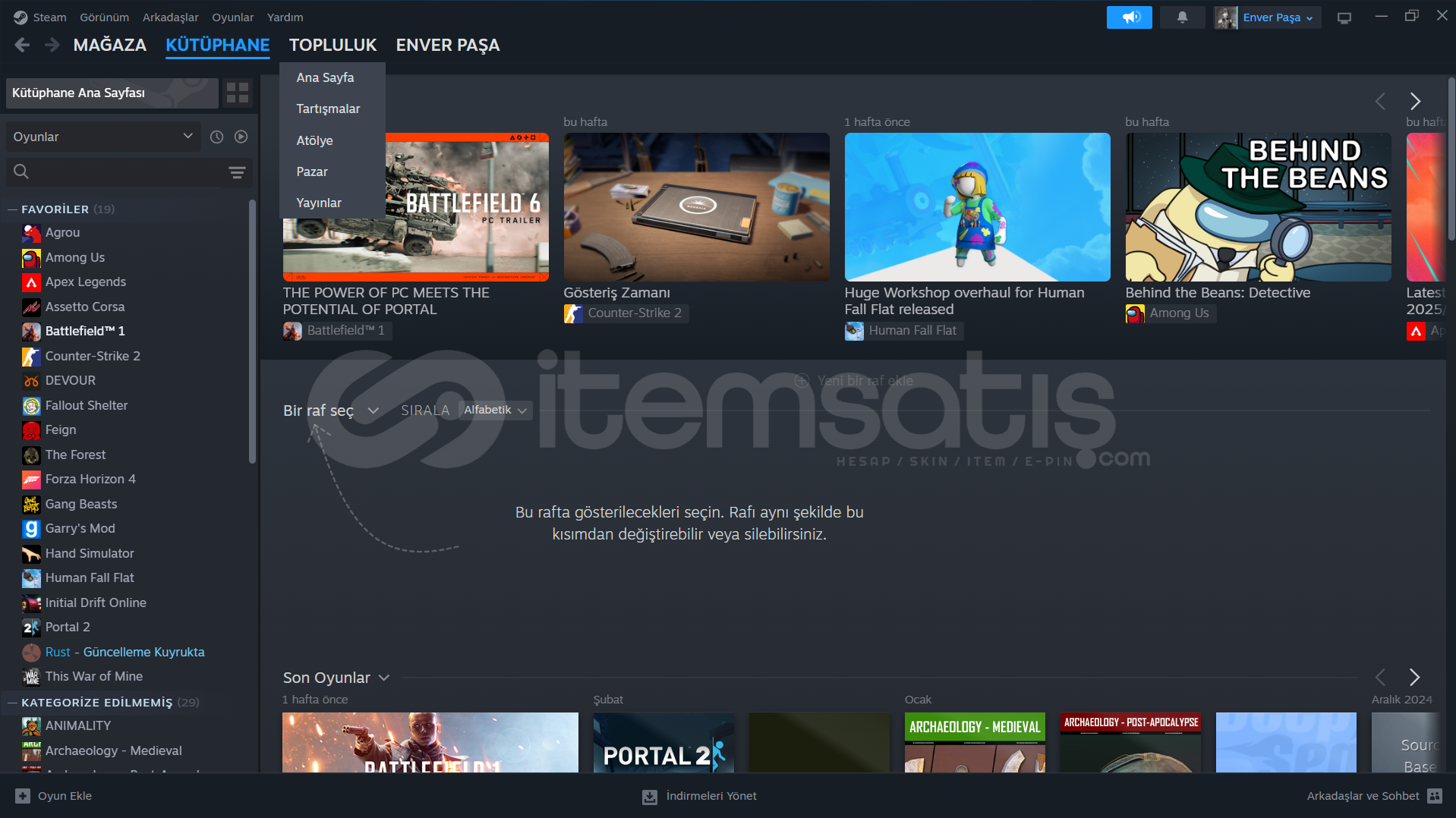Open announcements via the blue megaphone icon
This screenshot has height=818, width=1456.
[1130, 17]
